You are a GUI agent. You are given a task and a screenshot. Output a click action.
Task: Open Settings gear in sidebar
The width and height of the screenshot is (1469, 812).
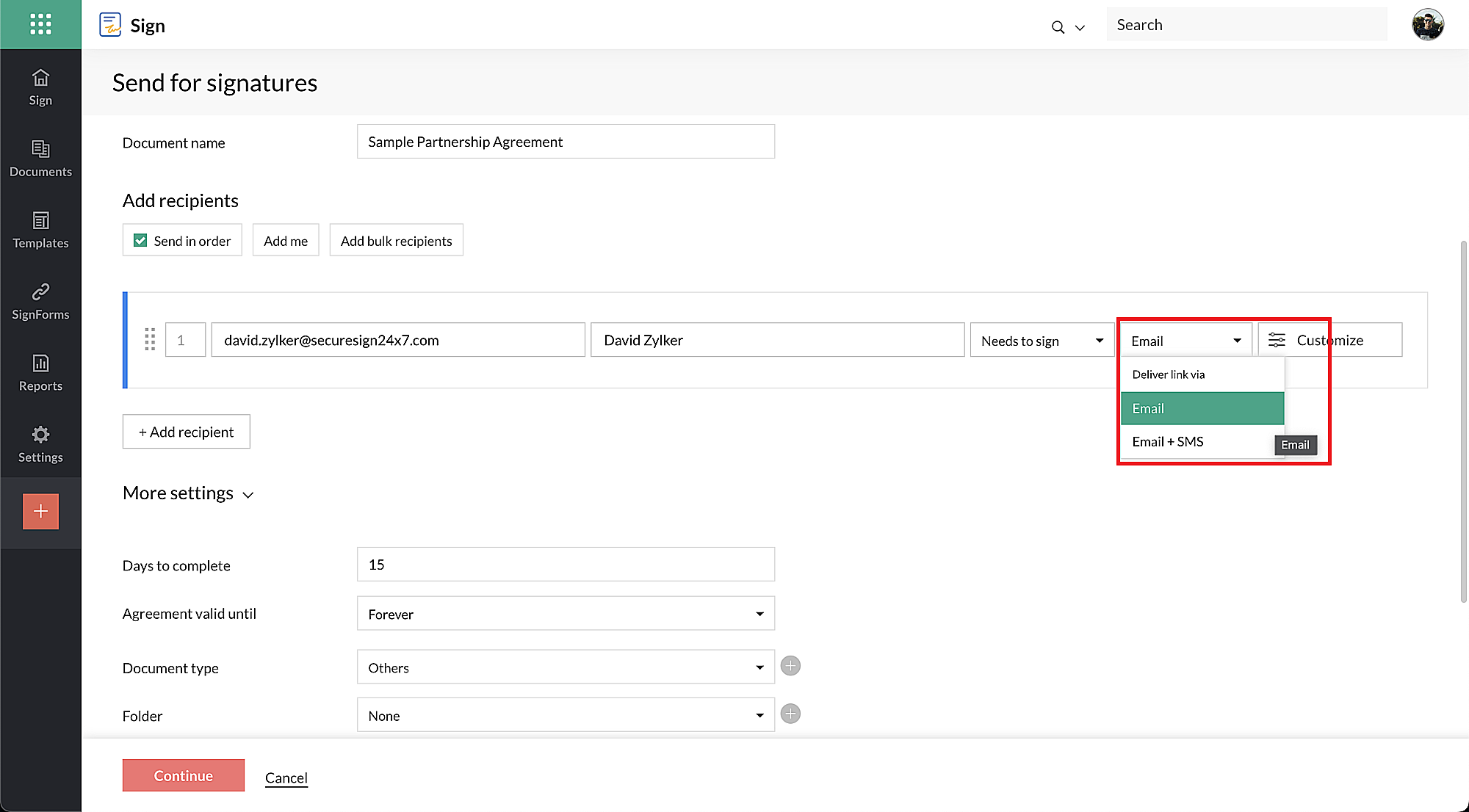click(40, 444)
